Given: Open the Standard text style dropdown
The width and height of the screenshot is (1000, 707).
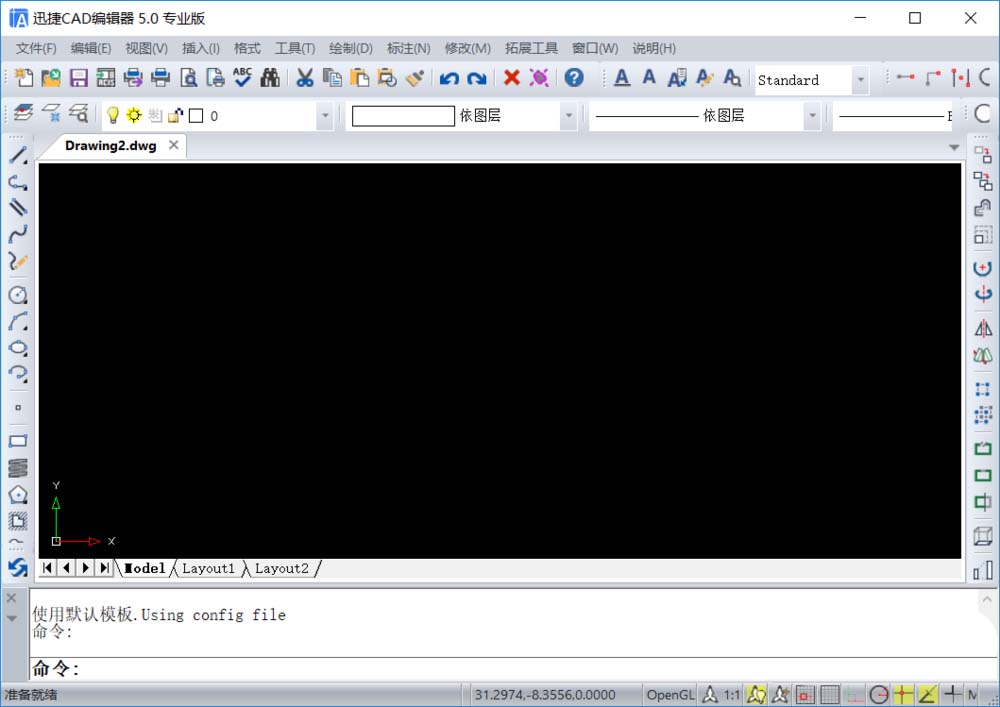Looking at the screenshot, I should click(860, 80).
